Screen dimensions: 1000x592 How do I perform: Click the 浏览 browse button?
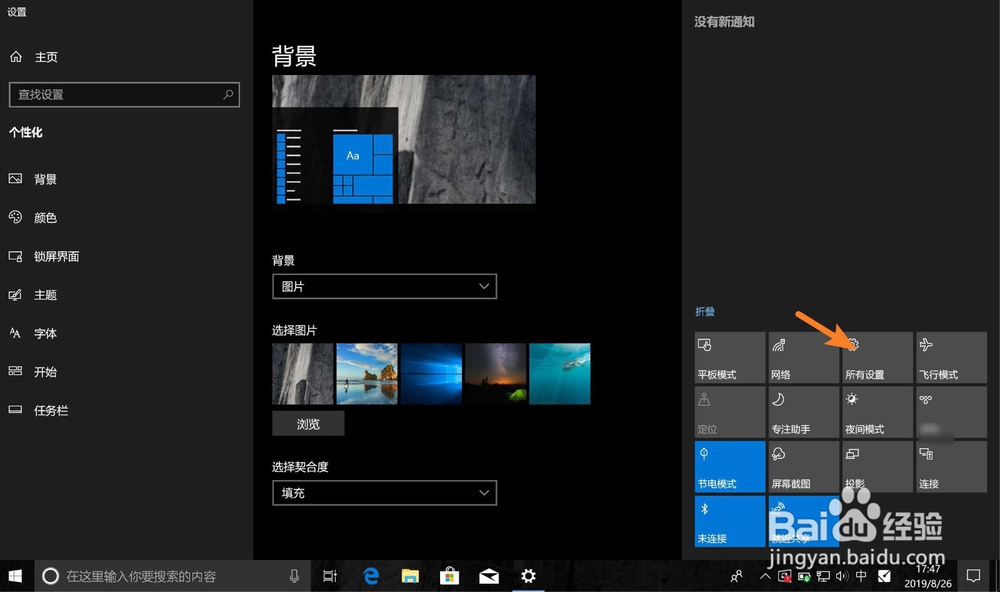[307, 423]
